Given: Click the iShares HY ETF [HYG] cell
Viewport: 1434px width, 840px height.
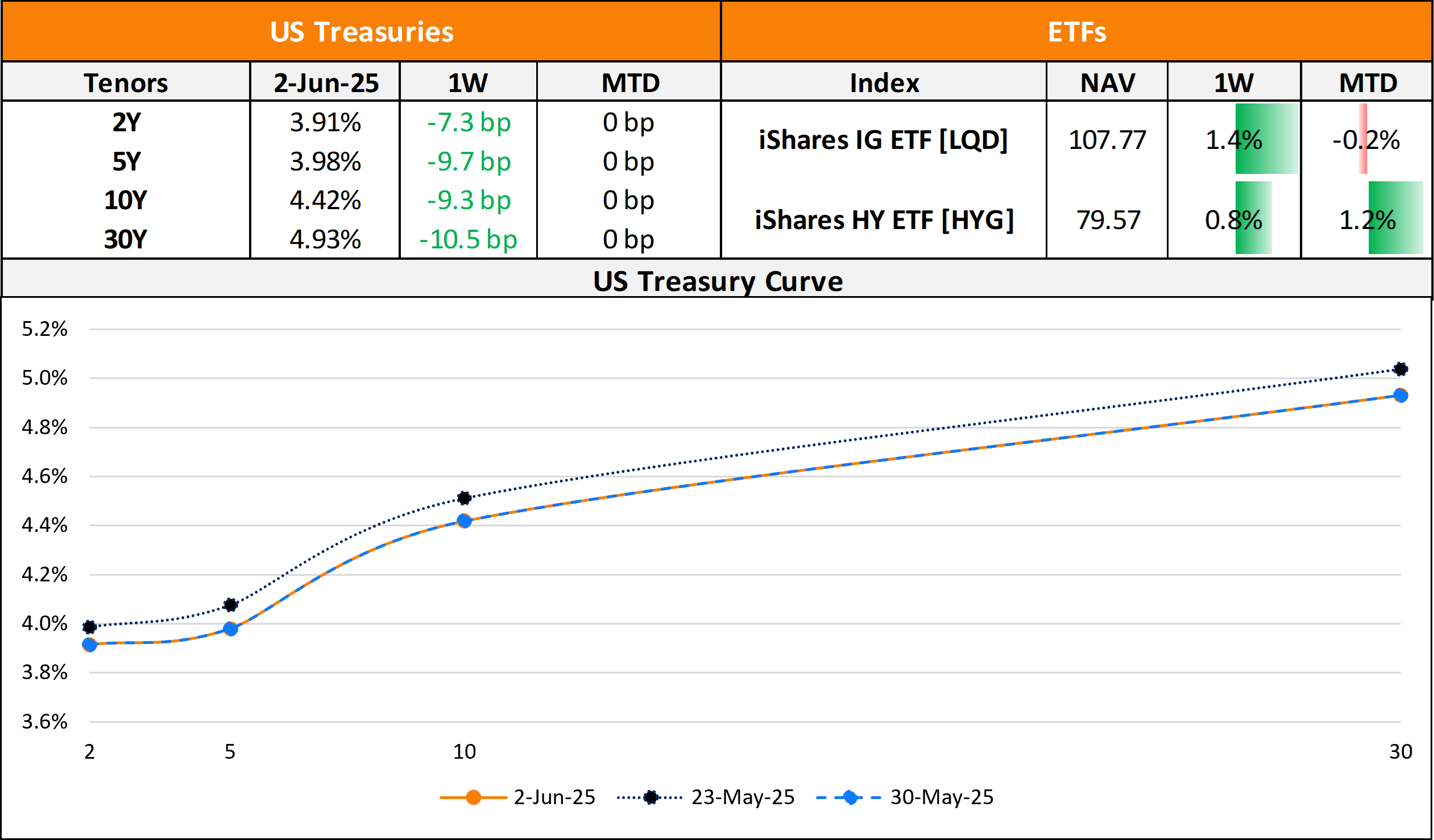Looking at the screenshot, I should point(884,220).
